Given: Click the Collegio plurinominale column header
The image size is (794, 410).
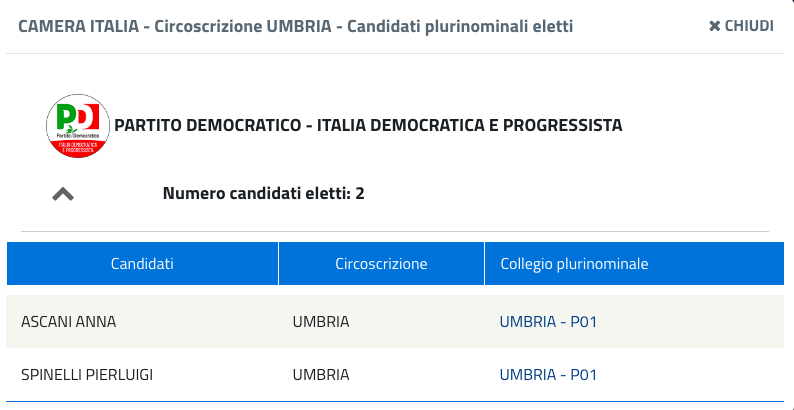Looking at the screenshot, I should pyautogui.click(x=574, y=264).
